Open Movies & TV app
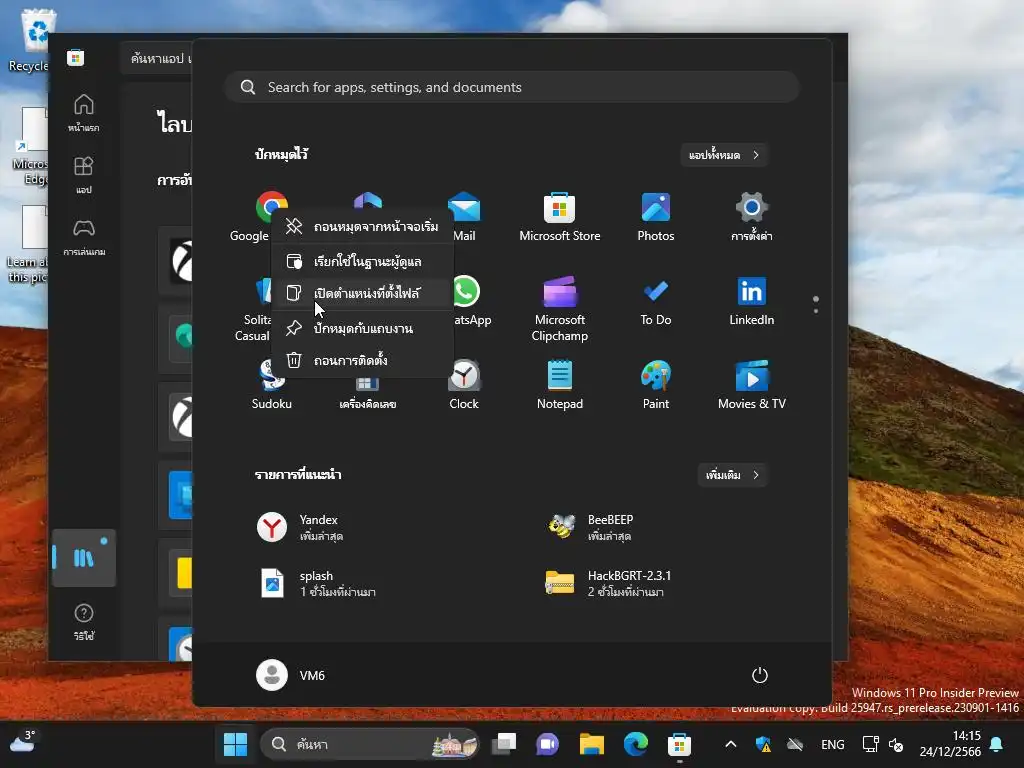 point(752,385)
